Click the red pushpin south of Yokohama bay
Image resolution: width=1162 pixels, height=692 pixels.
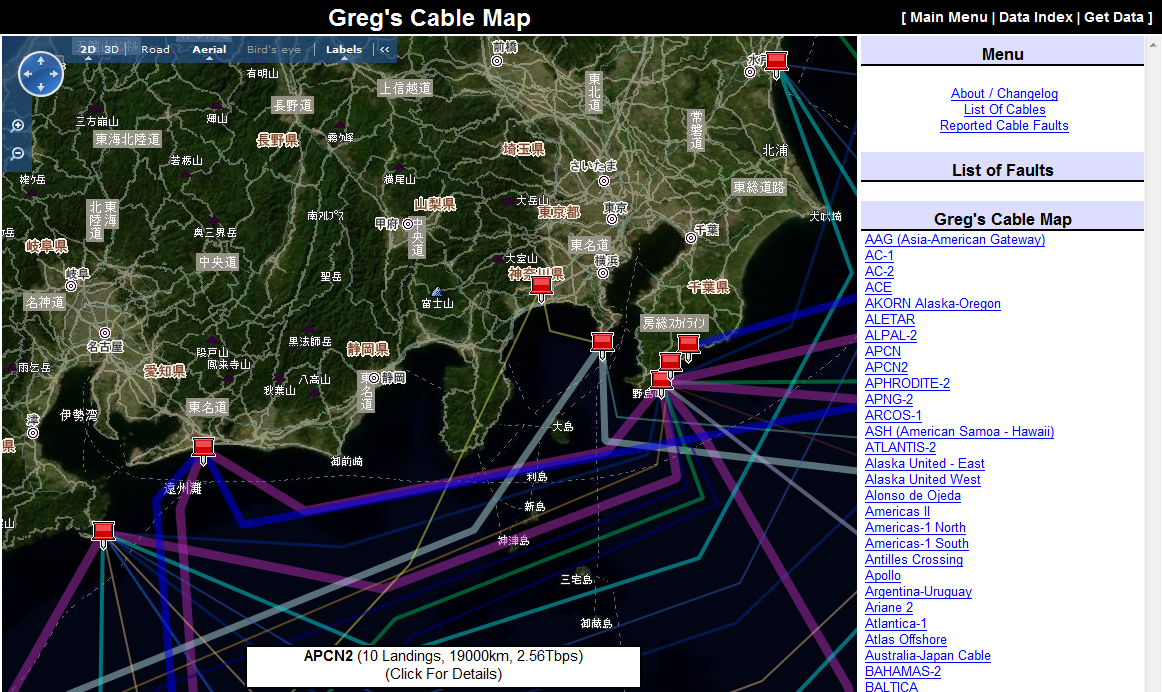602,345
